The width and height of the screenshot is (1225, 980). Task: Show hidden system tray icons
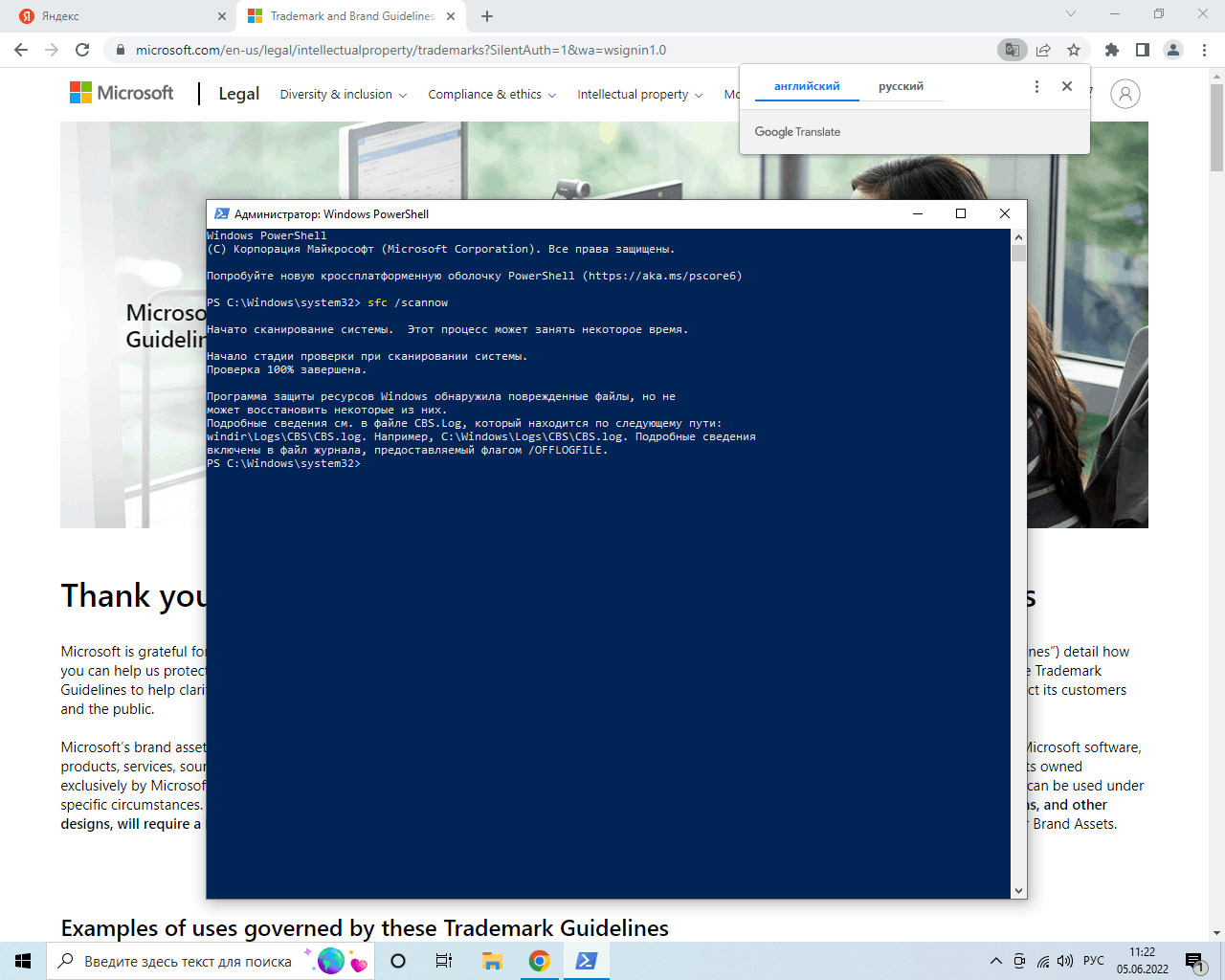[x=995, y=961]
